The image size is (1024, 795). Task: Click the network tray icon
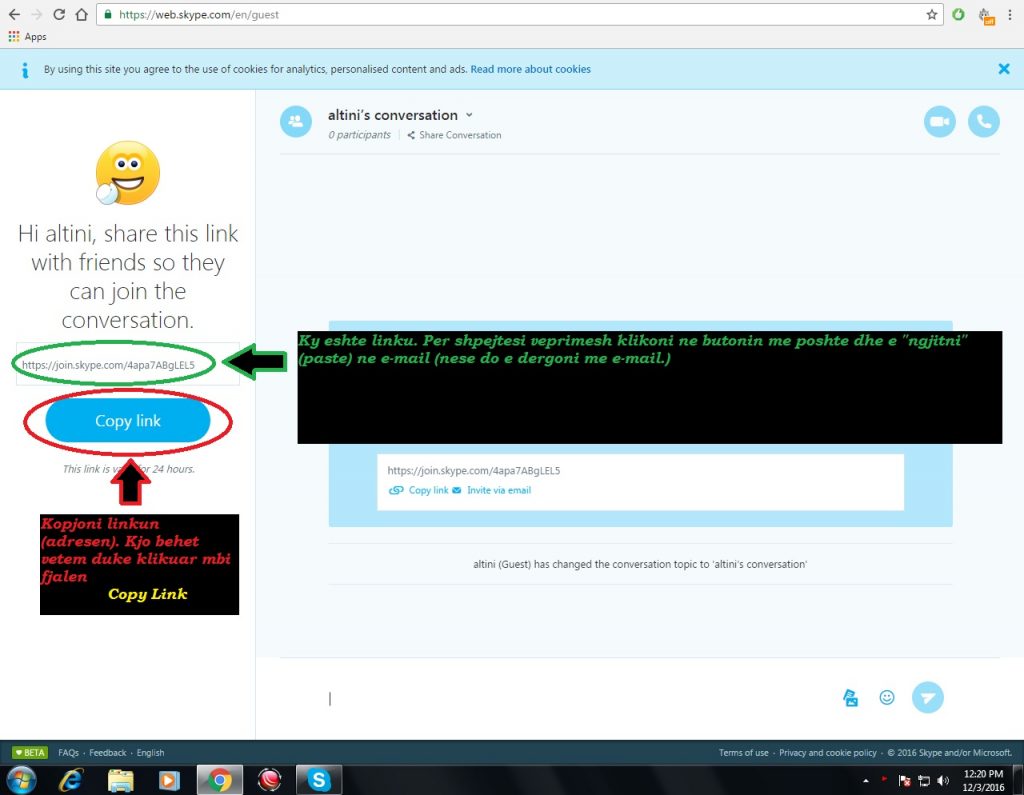point(923,781)
